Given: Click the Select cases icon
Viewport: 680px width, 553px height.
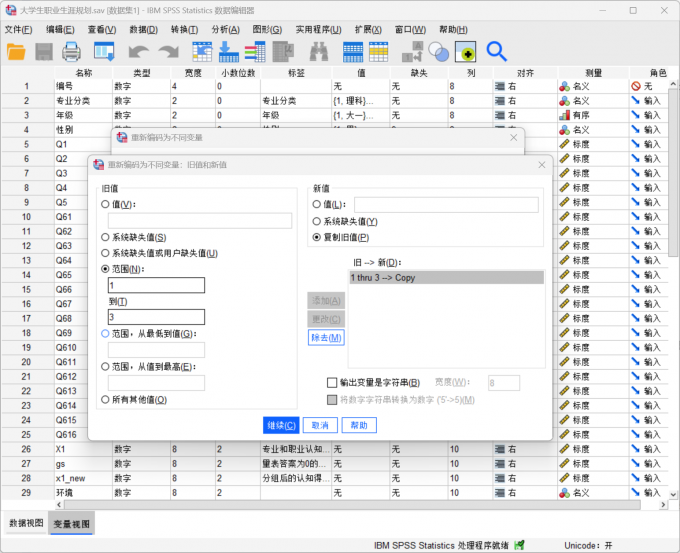Looking at the screenshot, I should tap(465, 52).
